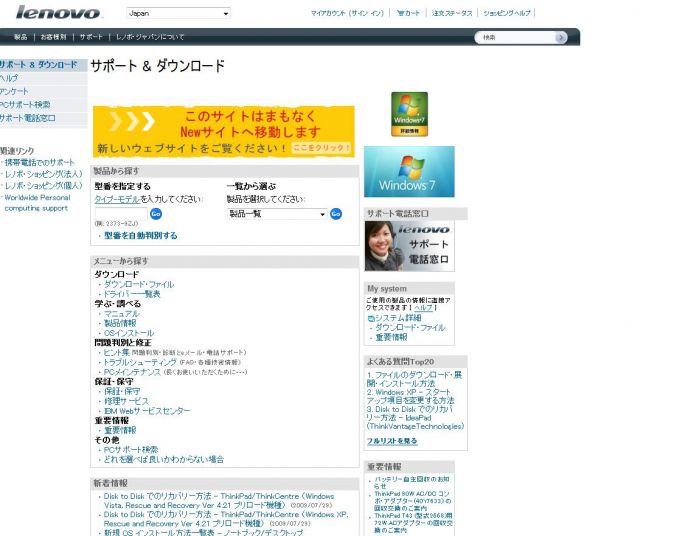Open PCメインテナンス link
The image size is (680, 536).
click(x=132, y=372)
